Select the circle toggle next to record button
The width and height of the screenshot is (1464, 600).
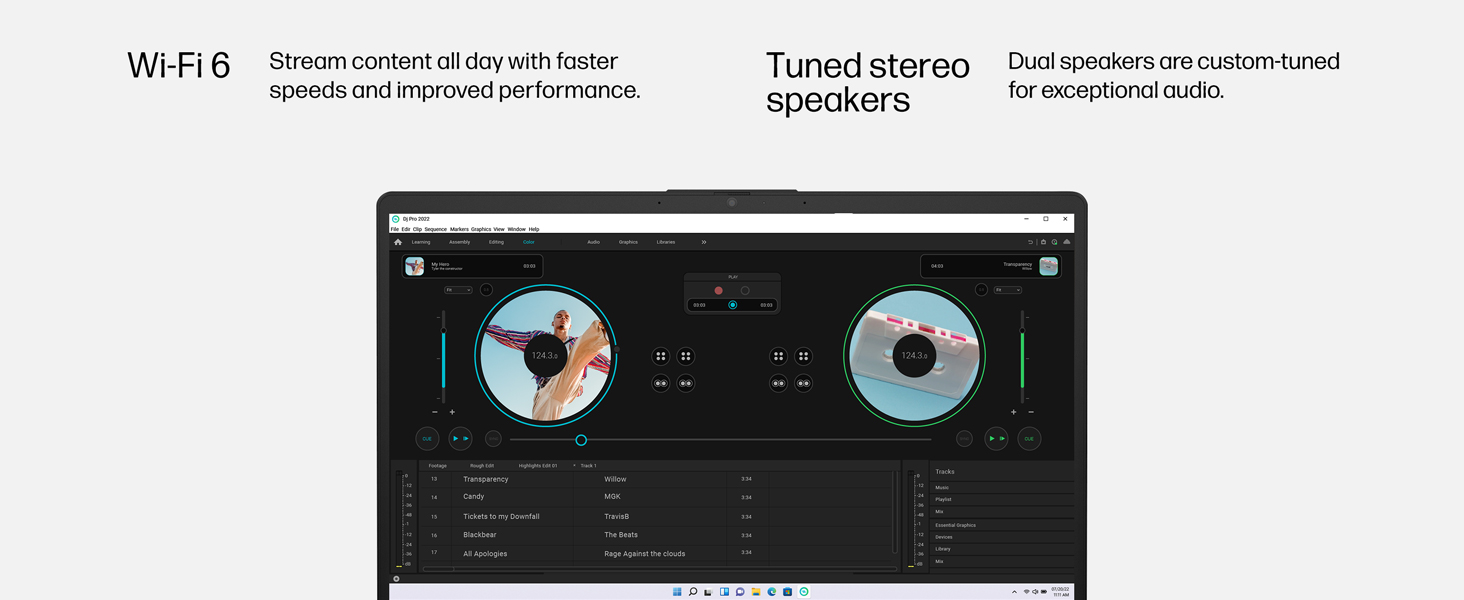[745, 290]
